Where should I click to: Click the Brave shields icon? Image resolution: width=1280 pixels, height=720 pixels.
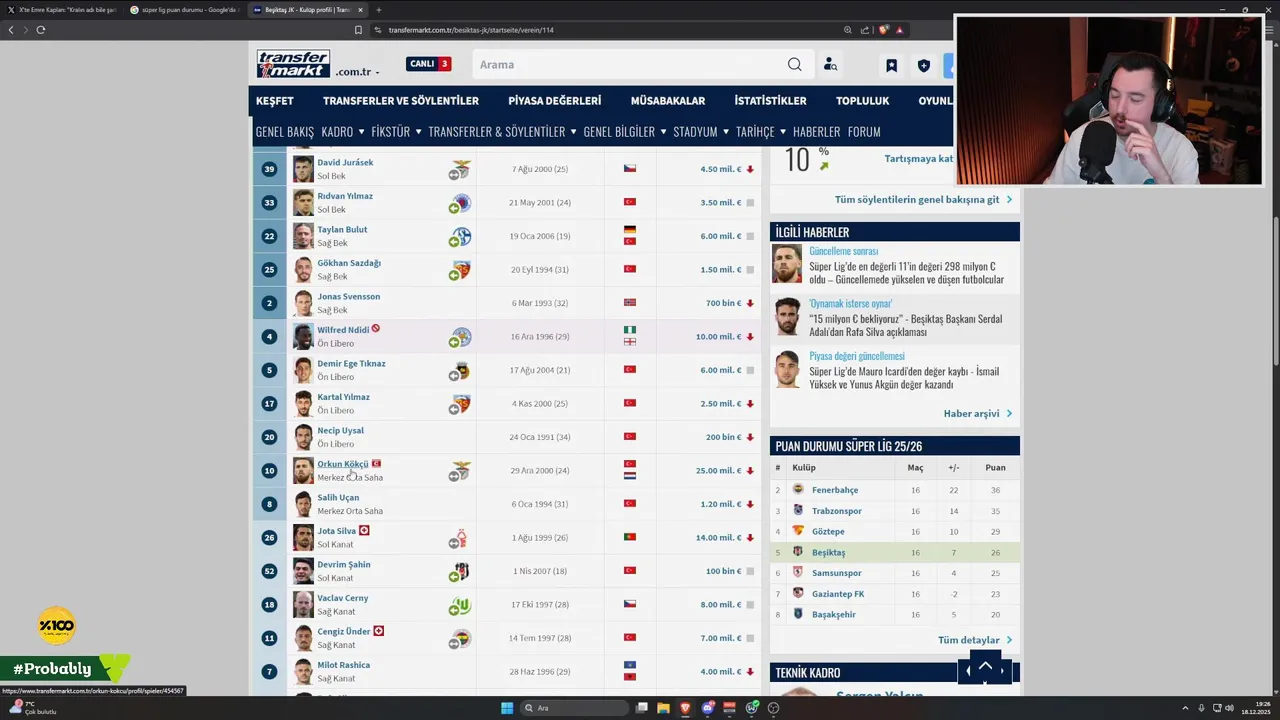(x=882, y=30)
